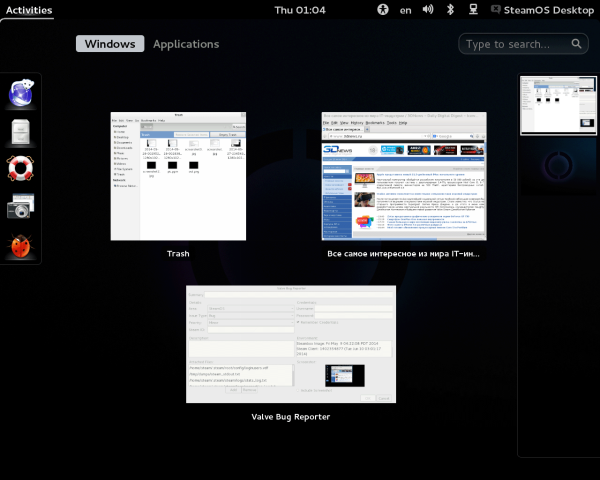This screenshot has height=480, width=600.
Task: Click the Activities button
Action: pyautogui.click(x=29, y=9)
